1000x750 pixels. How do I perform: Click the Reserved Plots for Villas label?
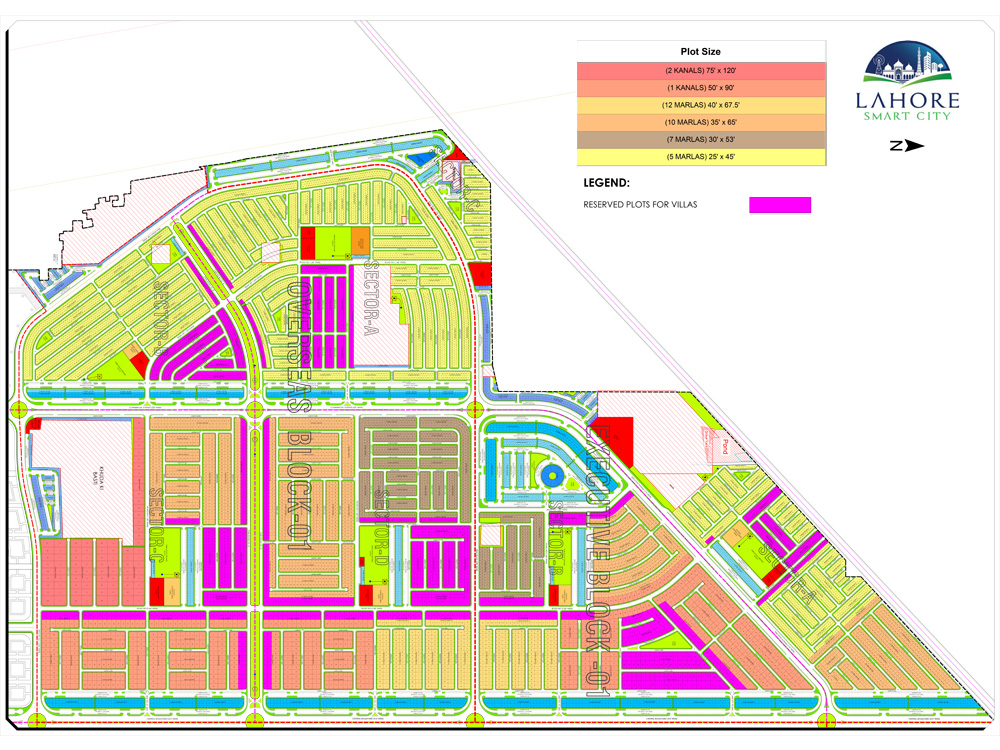[640, 205]
